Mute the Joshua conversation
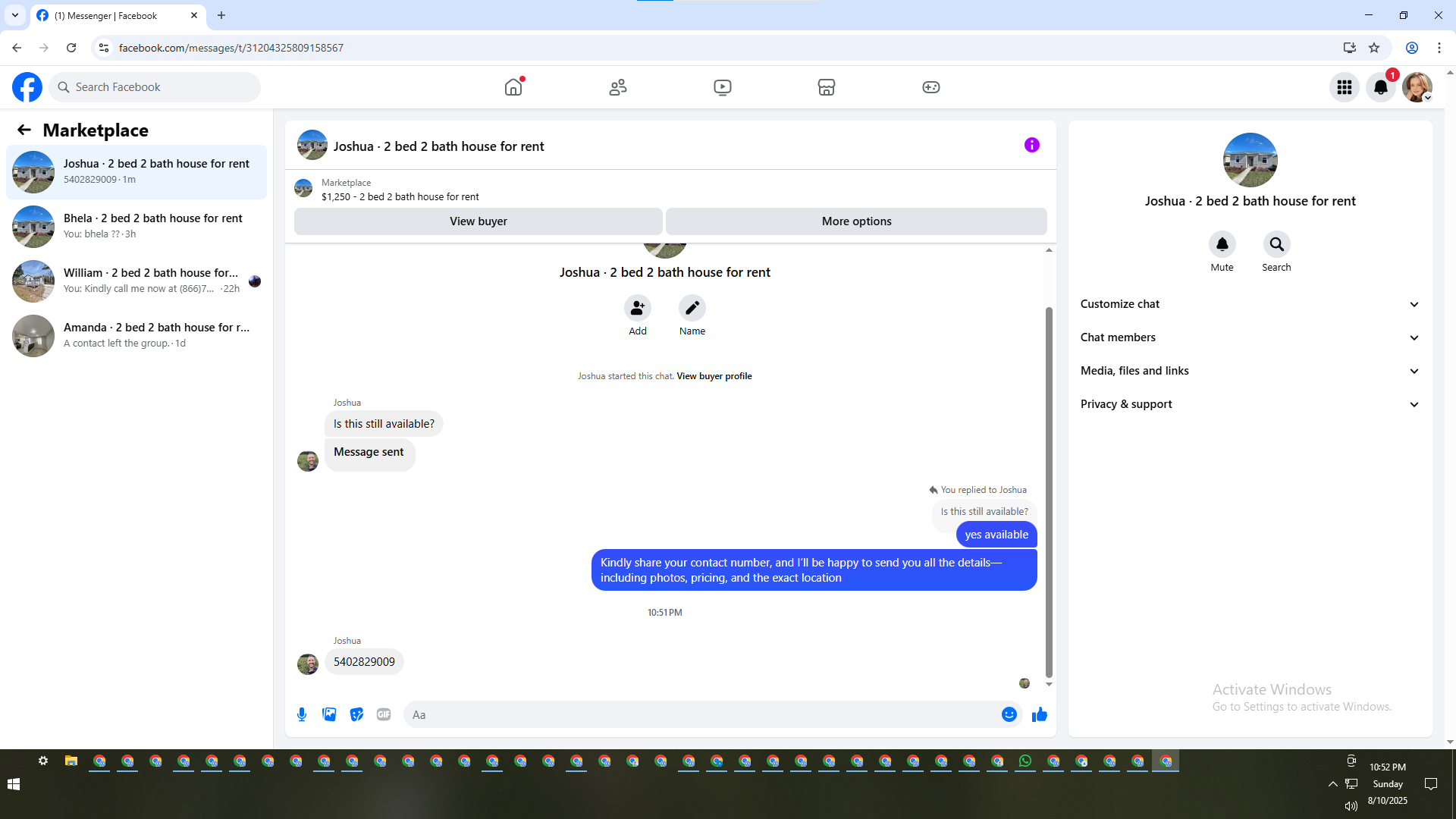Image resolution: width=1456 pixels, height=819 pixels. coord(1222,245)
